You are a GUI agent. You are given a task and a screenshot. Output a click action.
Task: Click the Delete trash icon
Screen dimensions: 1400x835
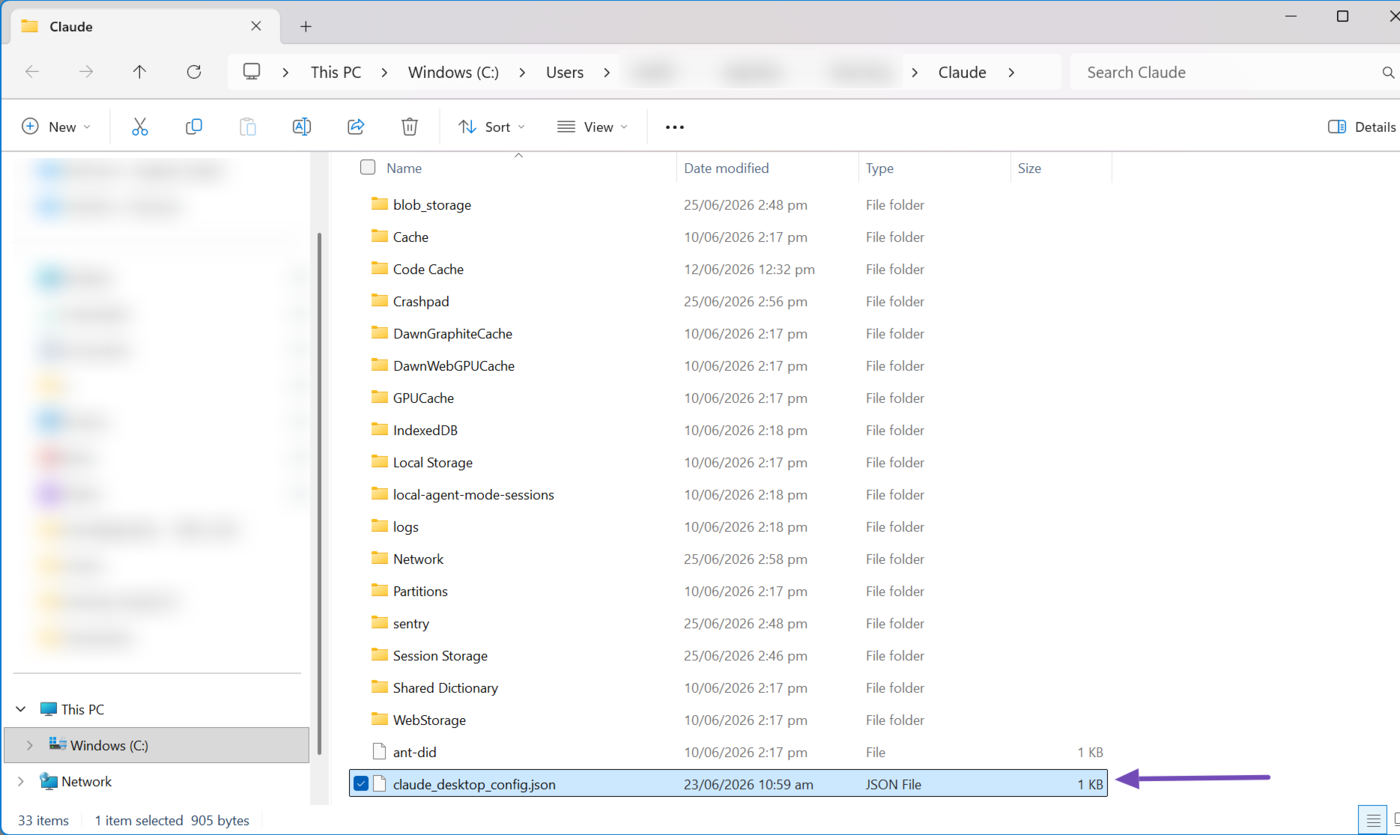click(409, 127)
